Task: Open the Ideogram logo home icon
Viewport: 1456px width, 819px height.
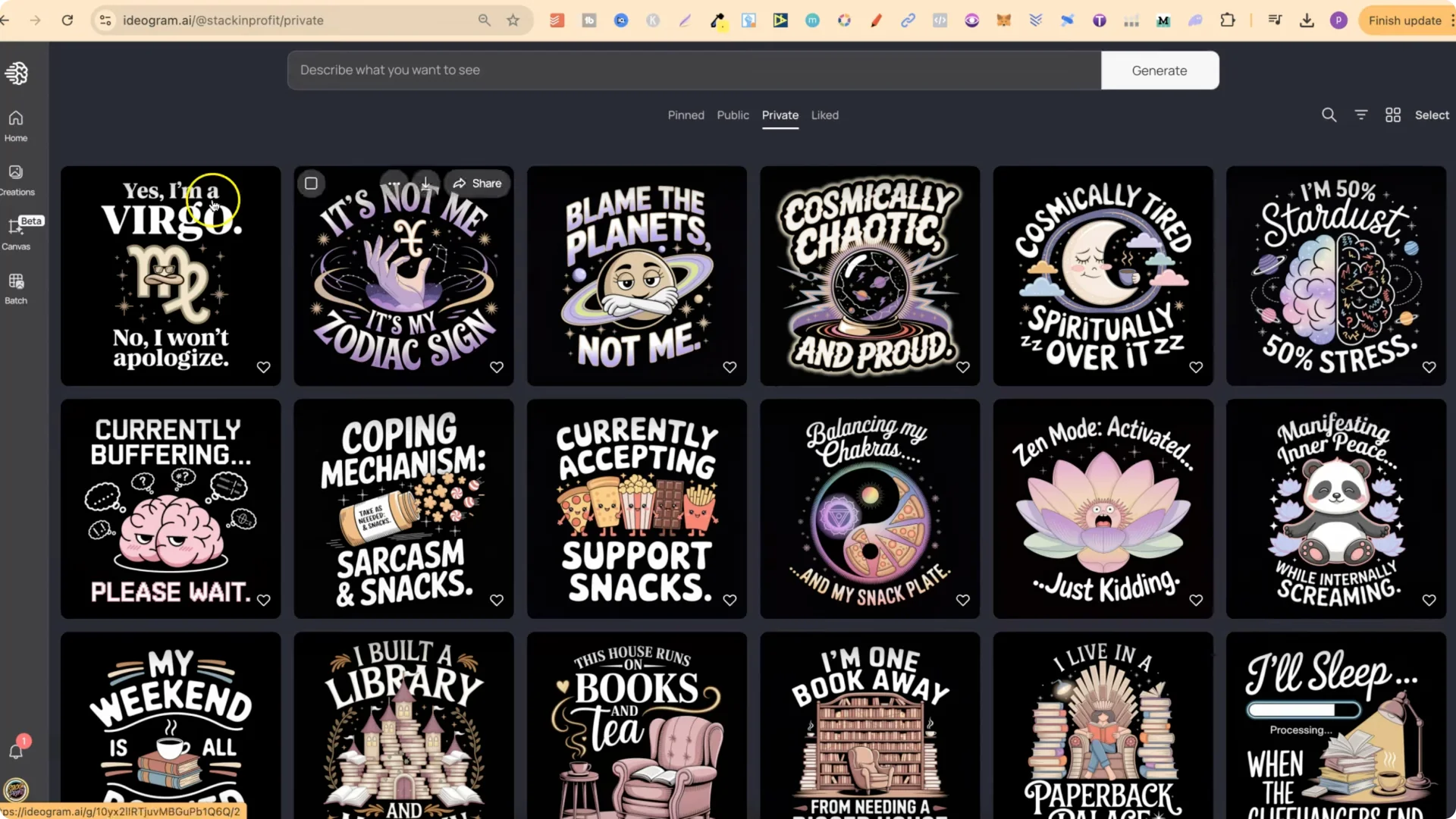Action: click(16, 73)
